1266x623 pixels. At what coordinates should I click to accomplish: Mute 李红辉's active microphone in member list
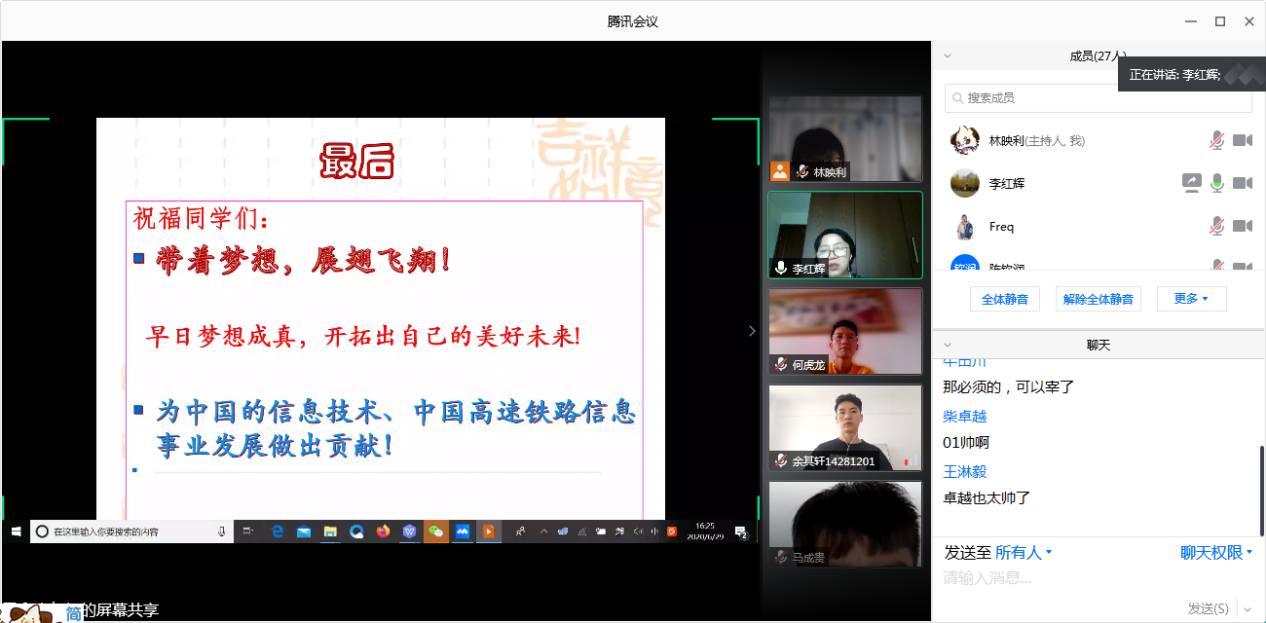click(x=1216, y=183)
